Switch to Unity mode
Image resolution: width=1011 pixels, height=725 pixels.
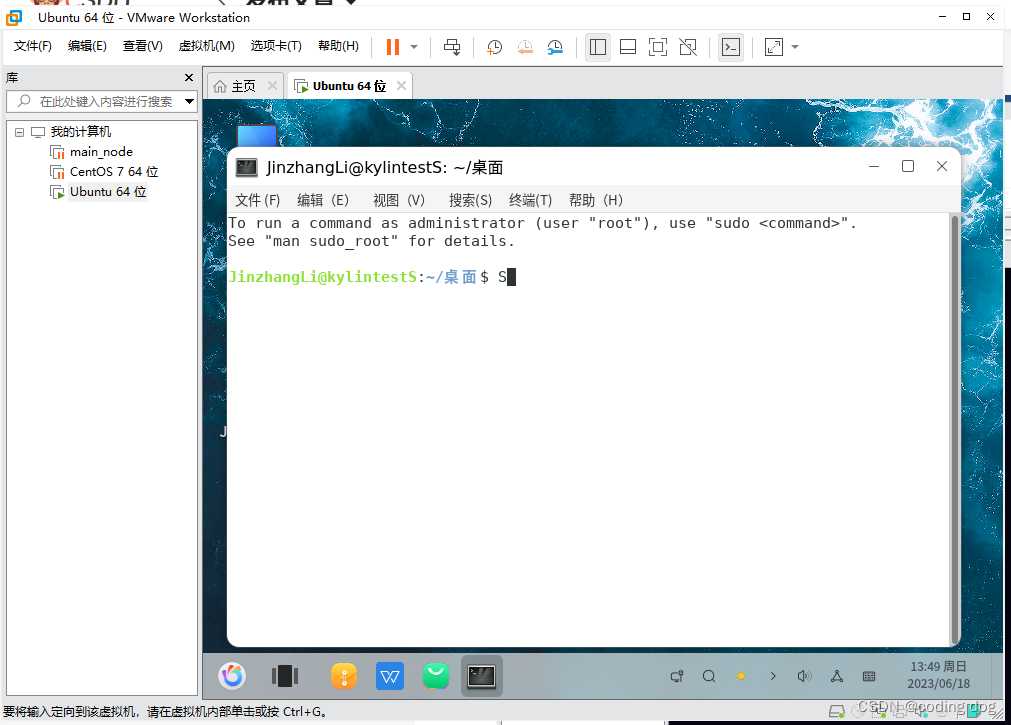click(688, 46)
